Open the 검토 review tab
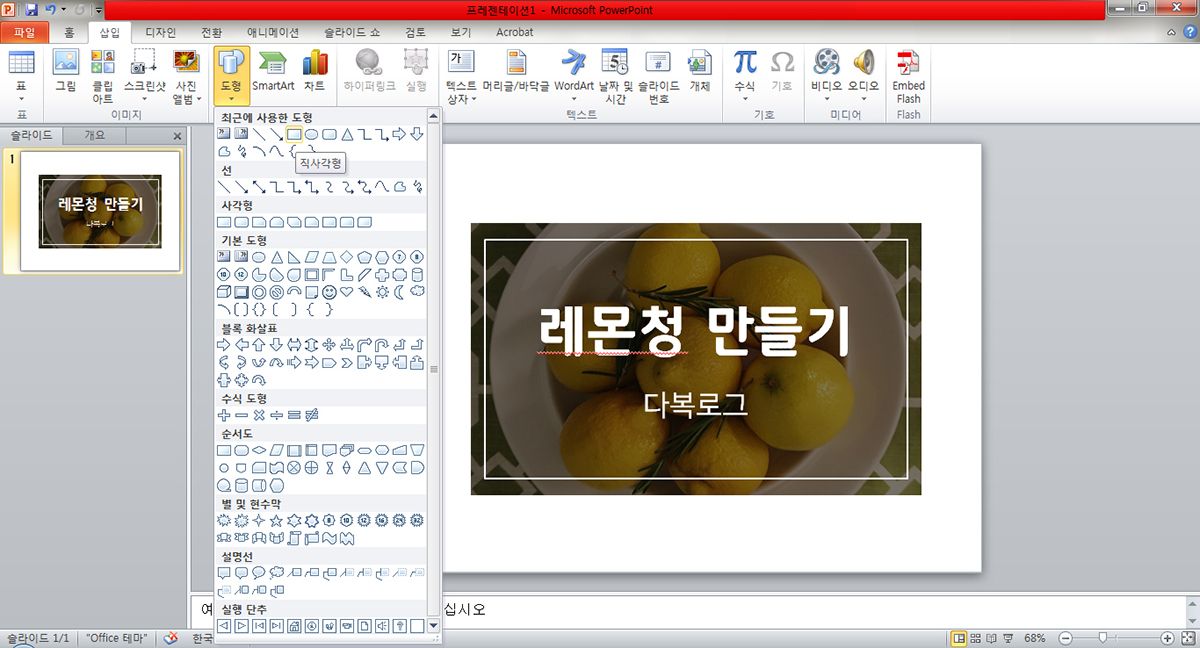The width and height of the screenshot is (1200, 648). (415, 32)
